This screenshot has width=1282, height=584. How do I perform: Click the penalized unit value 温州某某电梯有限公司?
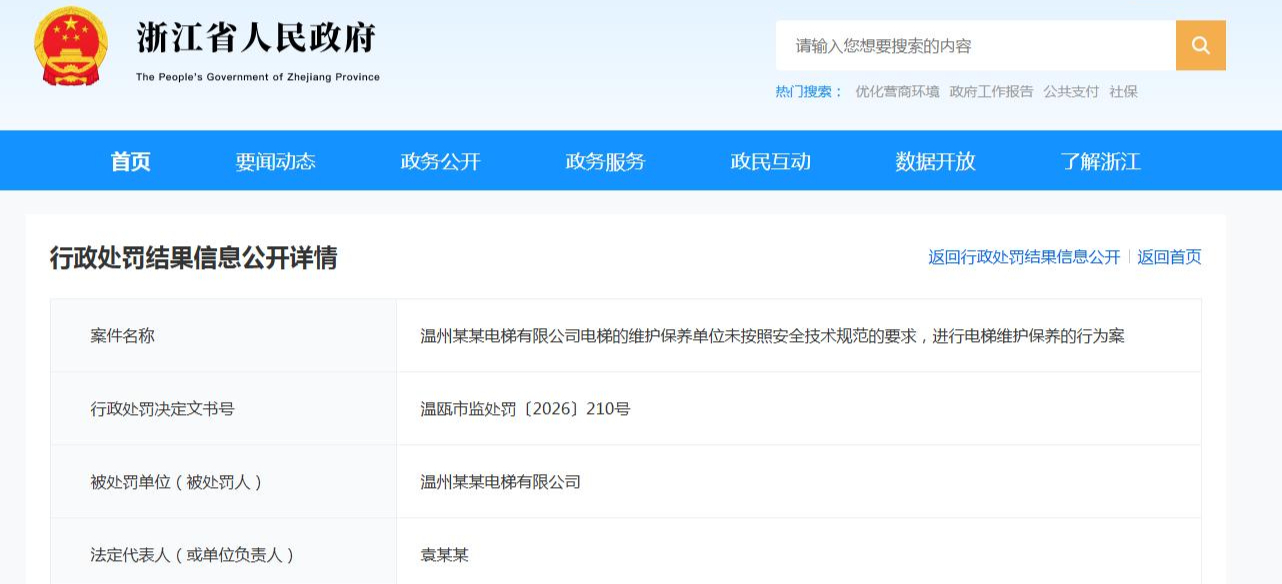point(500,482)
